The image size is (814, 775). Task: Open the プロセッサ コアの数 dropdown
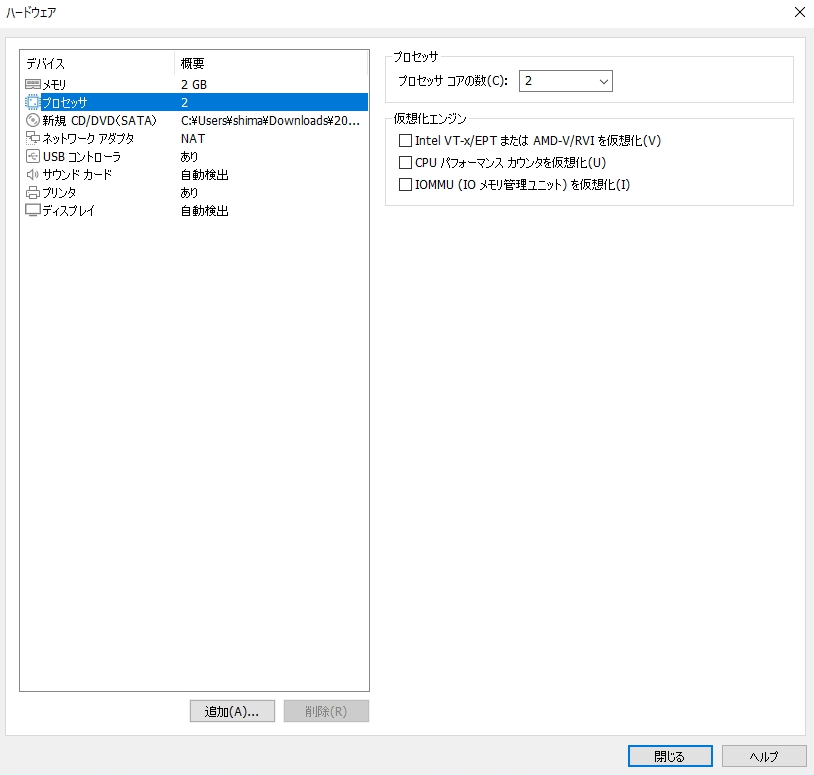click(566, 81)
